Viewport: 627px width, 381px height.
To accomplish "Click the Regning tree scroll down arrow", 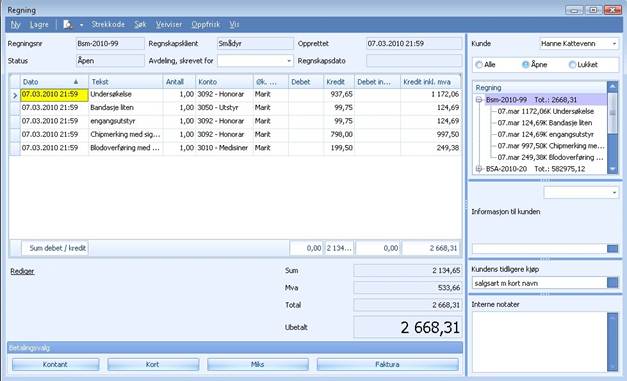I will tap(613, 169).
